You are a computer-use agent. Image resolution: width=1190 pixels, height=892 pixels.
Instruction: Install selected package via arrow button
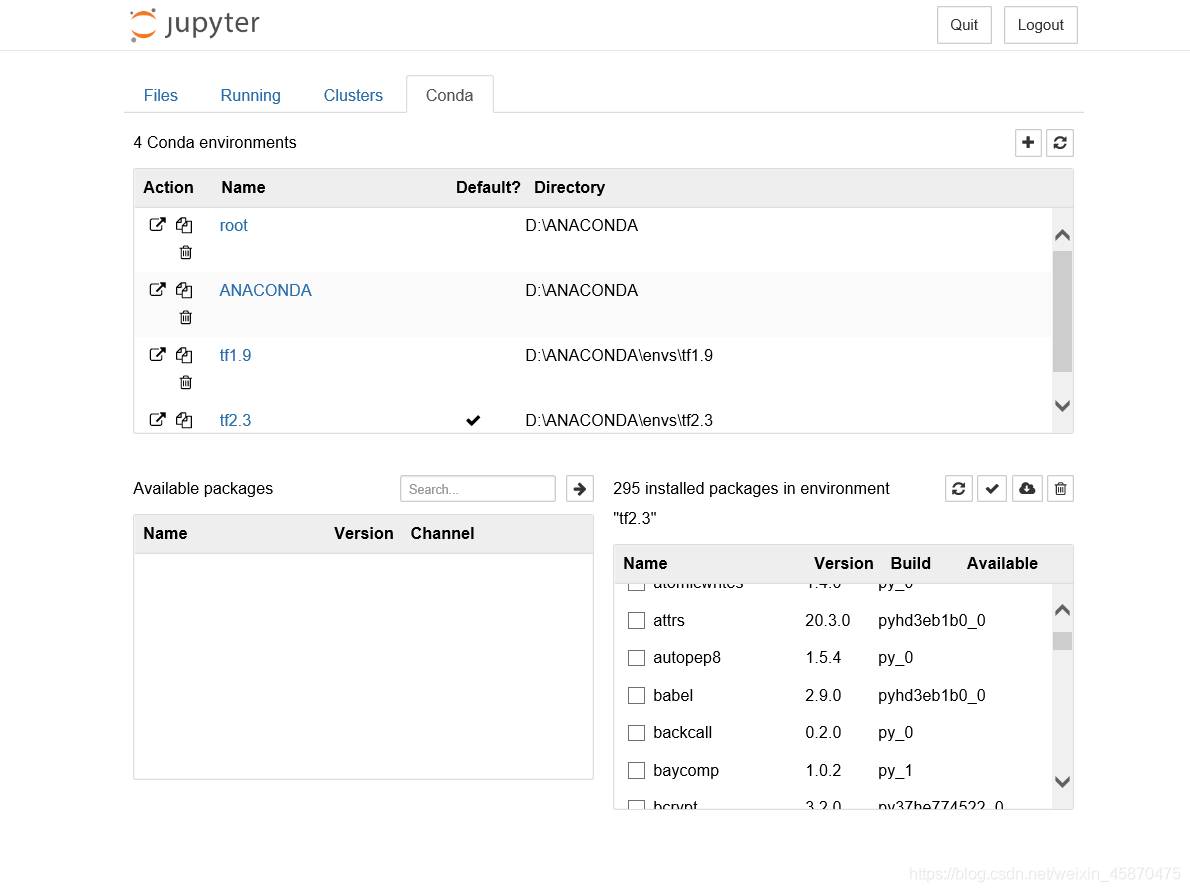tap(580, 489)
